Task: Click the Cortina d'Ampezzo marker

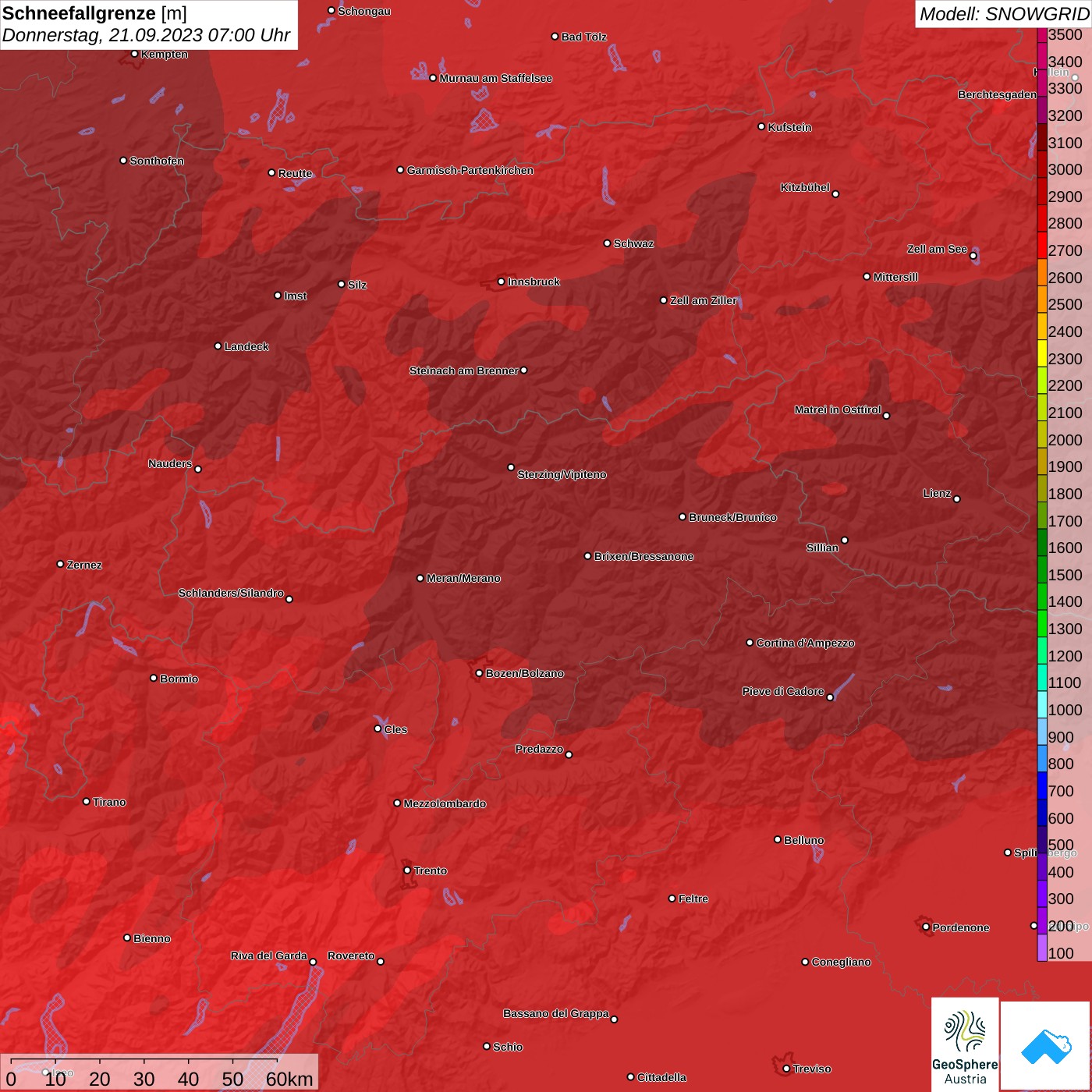Action: tap(750, 643)
